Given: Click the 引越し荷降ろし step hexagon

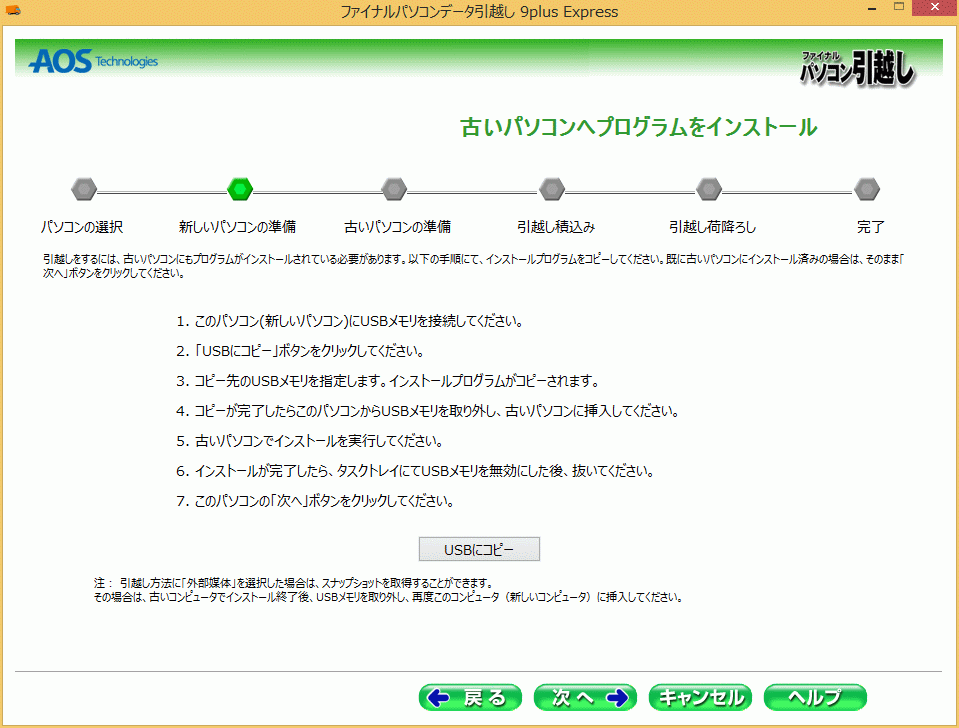Looking at the screenshot, I should [x=709, y=188].
